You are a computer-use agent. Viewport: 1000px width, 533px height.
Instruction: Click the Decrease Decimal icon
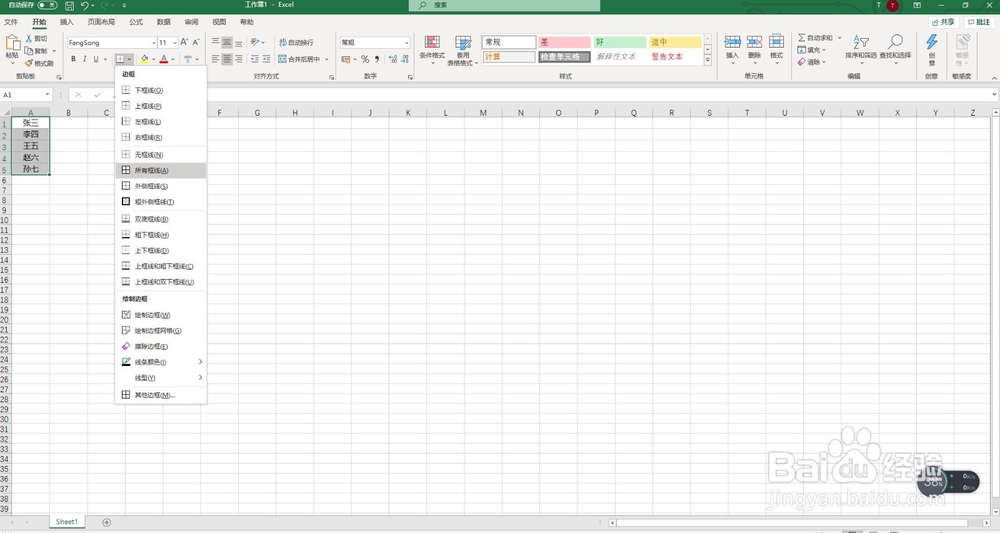[x=405, y=59]
